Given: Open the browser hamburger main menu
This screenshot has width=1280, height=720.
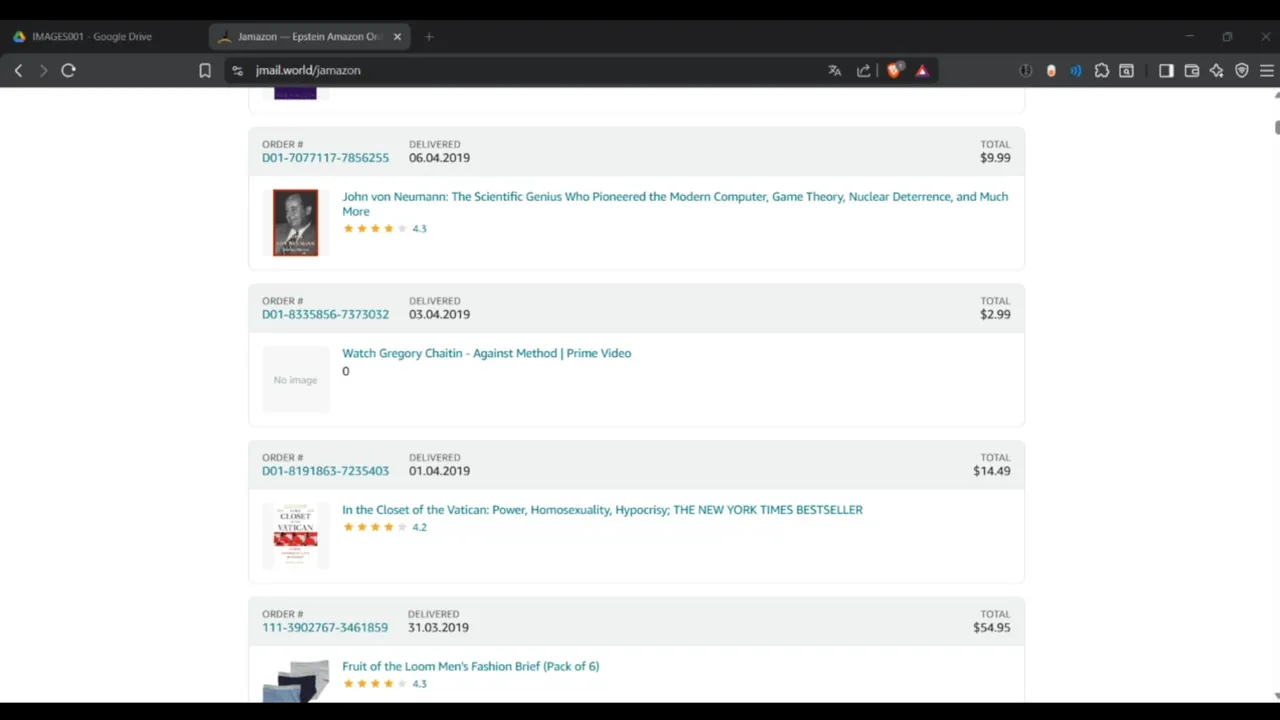Looking at the screenshot, I should pos(1267,71).
